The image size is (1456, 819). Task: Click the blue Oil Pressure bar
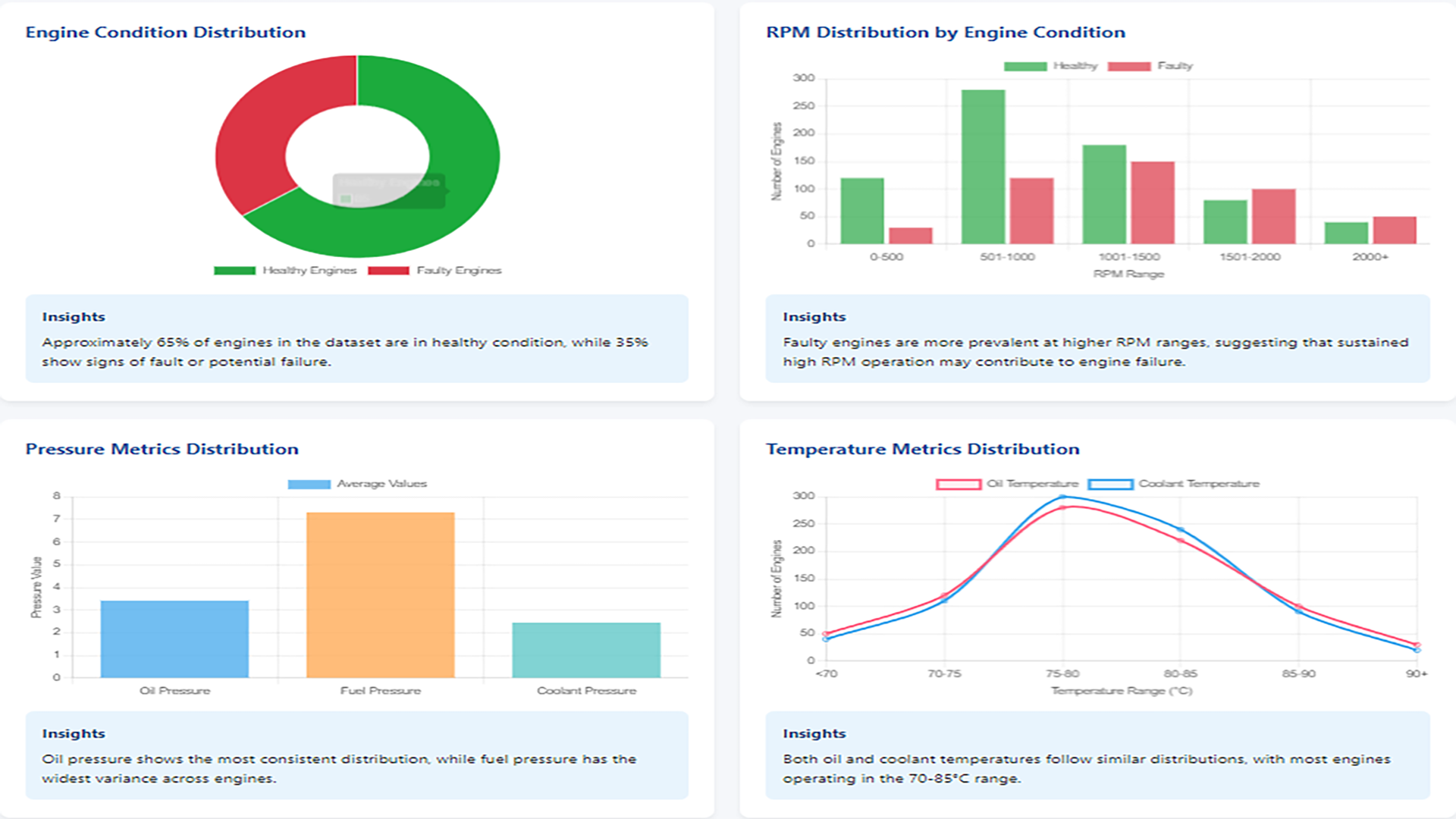tap(174, 639)
